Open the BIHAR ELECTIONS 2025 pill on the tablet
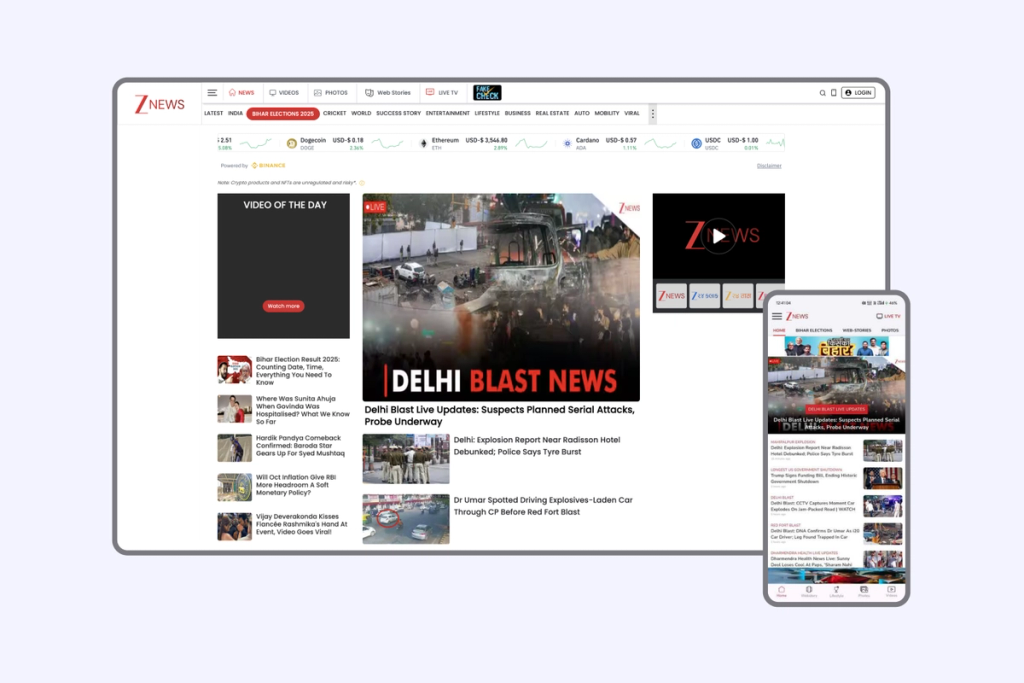 point(283,114)
